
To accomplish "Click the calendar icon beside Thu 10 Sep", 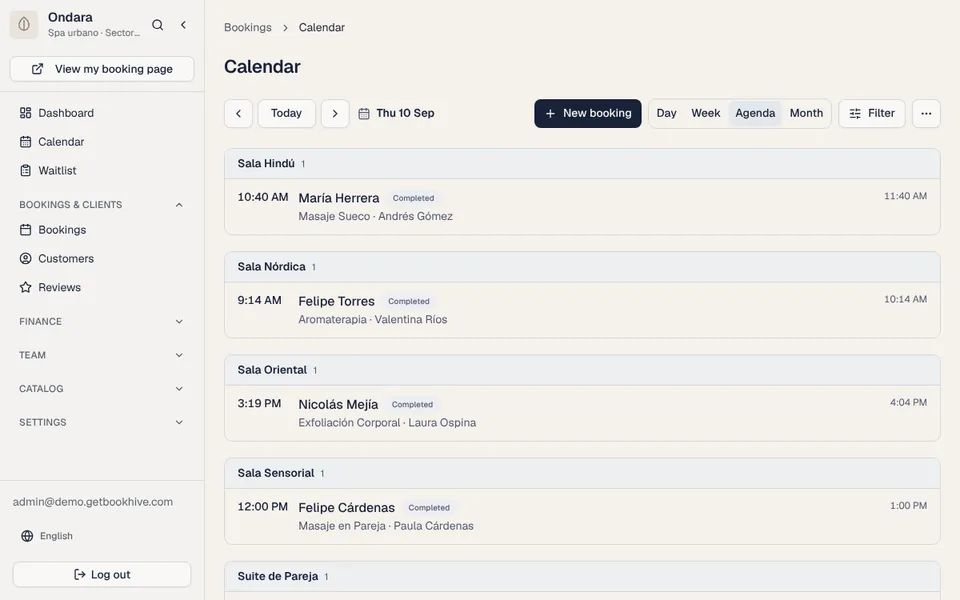I will click(364, 113).
